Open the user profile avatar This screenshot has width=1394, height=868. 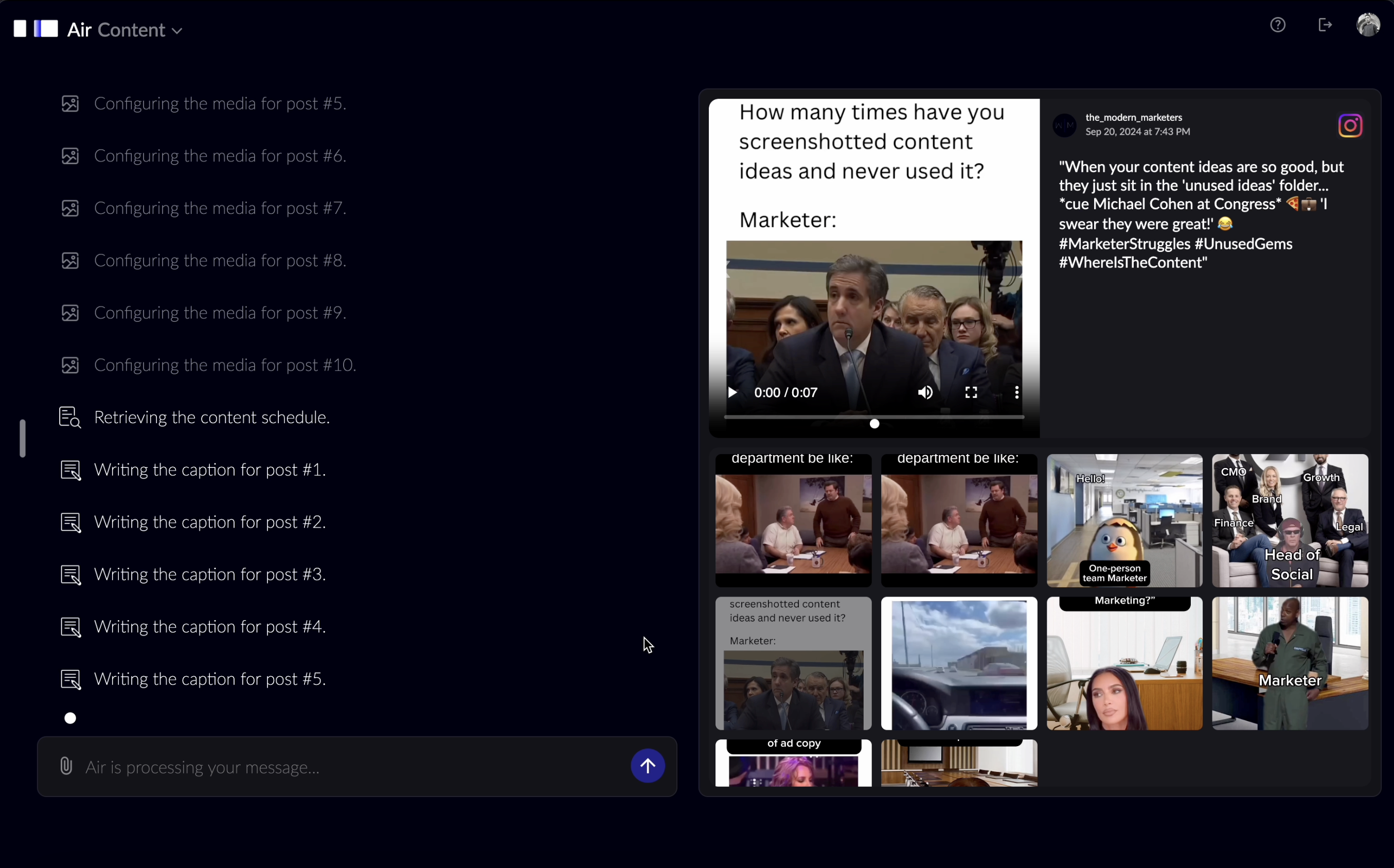pos(1368,25)
